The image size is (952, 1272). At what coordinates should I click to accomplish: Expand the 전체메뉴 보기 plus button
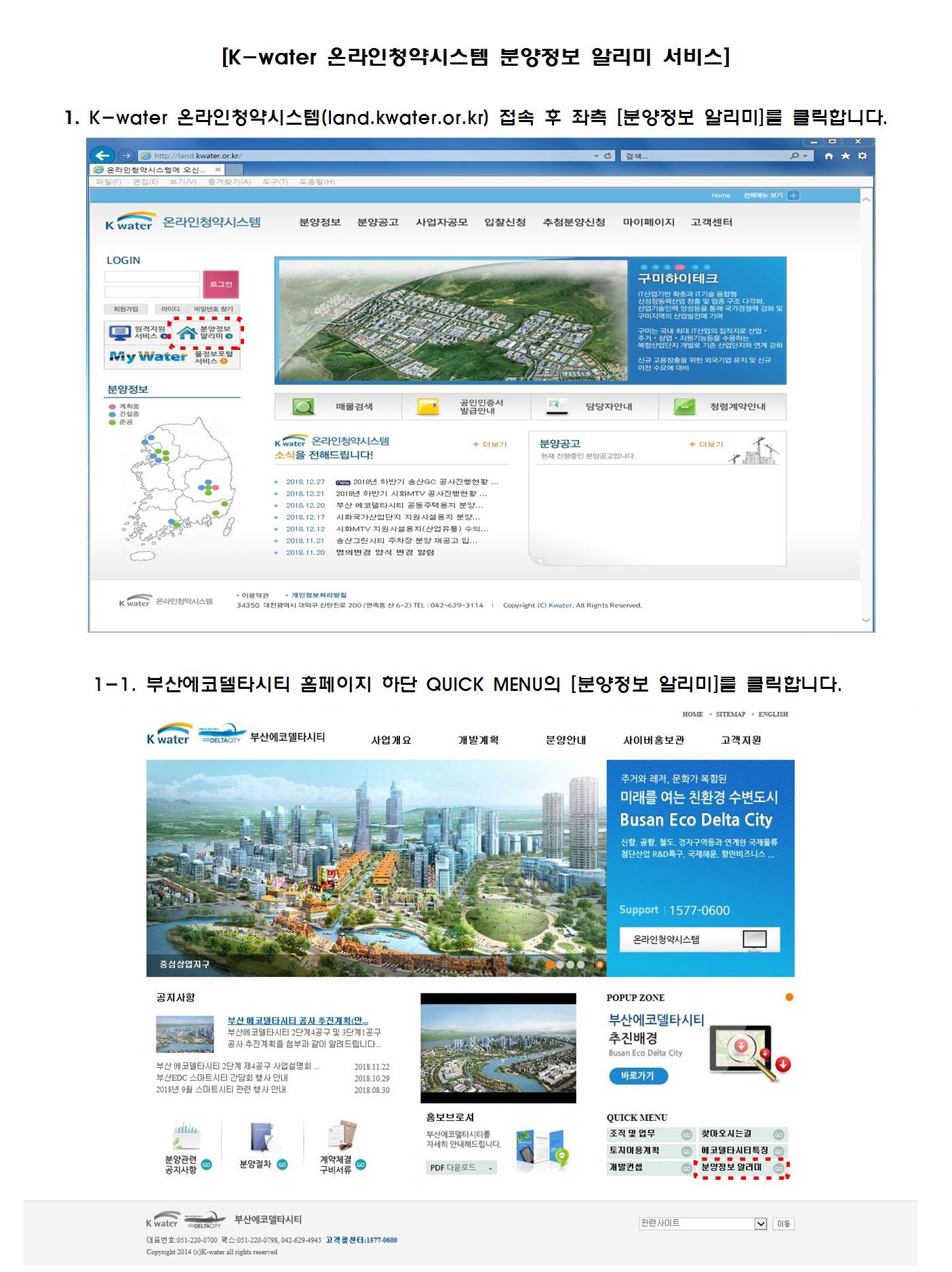[793, 195]
